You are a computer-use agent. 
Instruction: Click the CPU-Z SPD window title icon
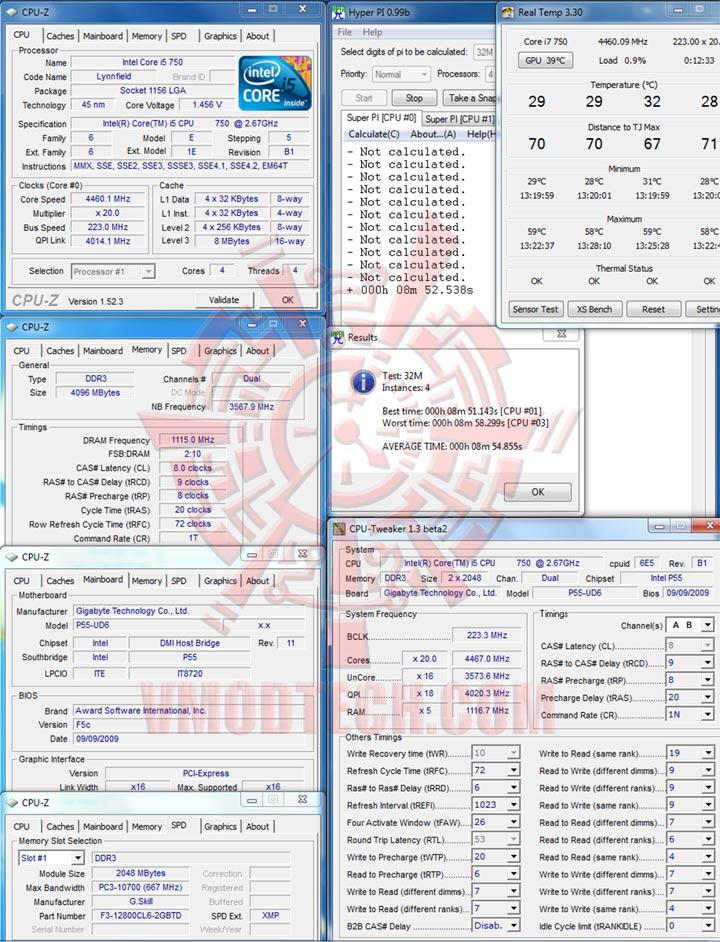click(x=12, y=803)
